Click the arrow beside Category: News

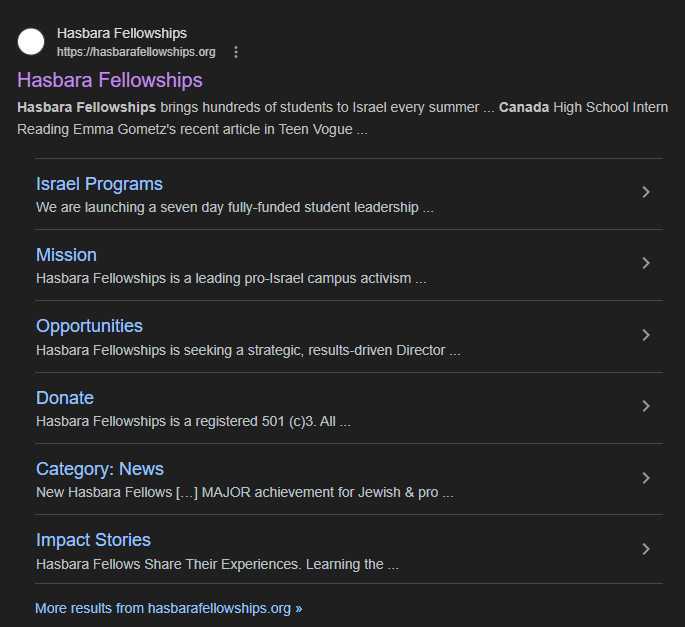click(646, 478)
